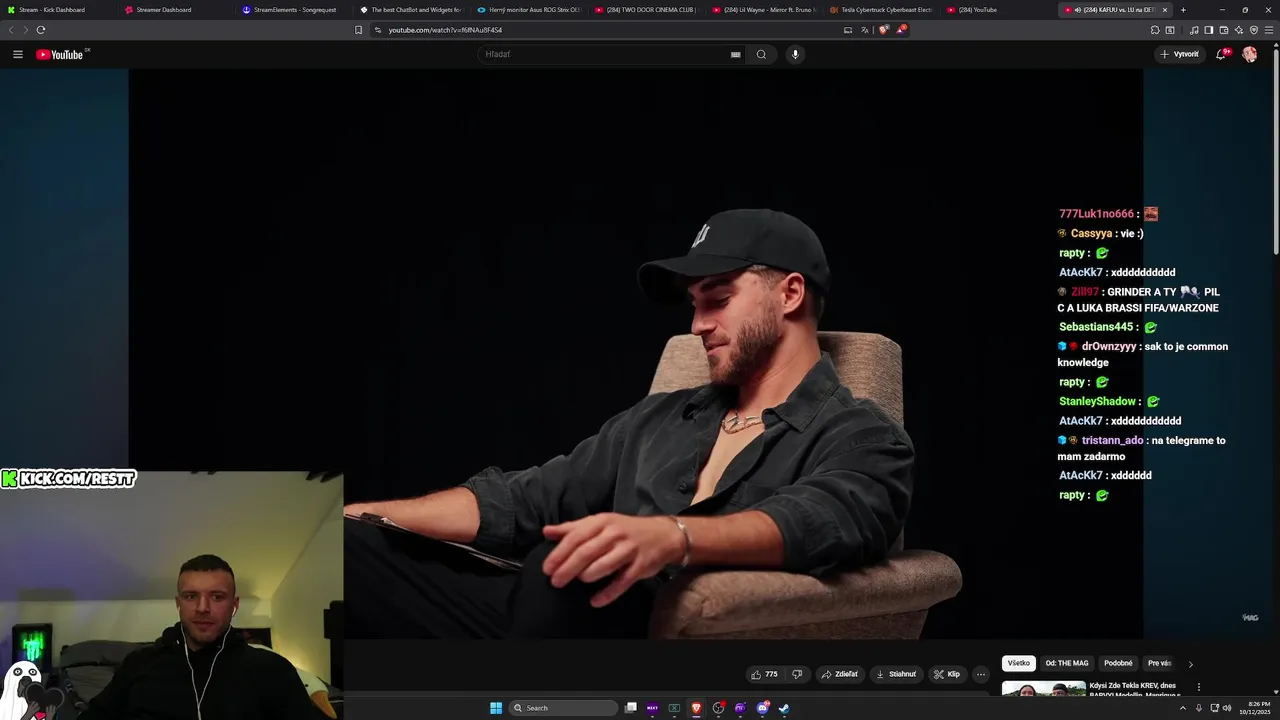Switch to Herný monitor Asus ROG Strix tab
The width and height of the screenshot is (1280, 720).
[529, 10]
